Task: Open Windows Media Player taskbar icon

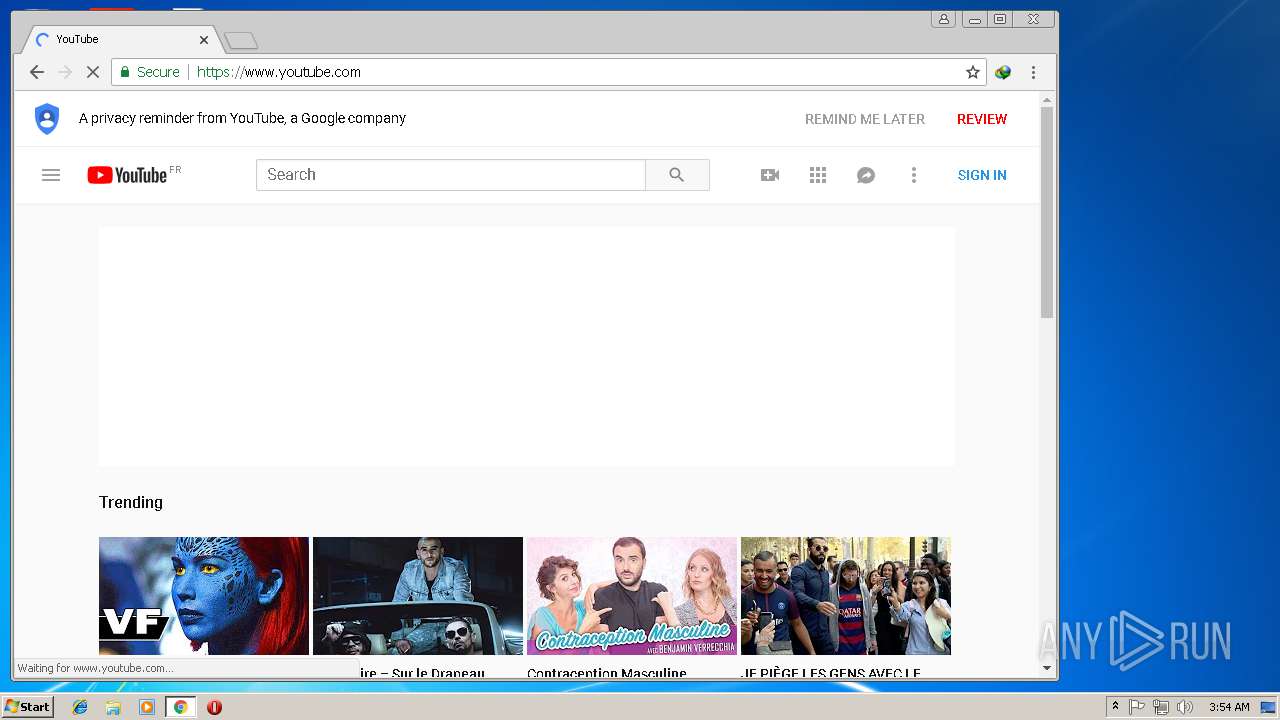Action: pyautogui.click(x=147, y=707)
